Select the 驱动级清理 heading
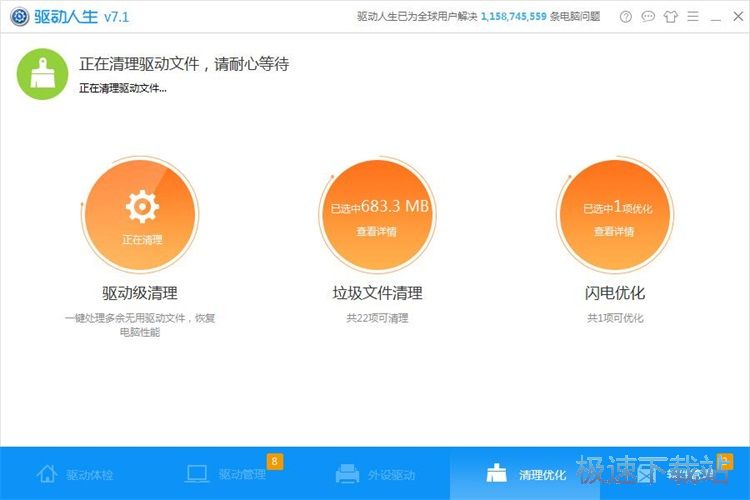Image resolution: width=750 pixels, height=500 pixels. pyautogui.click(x=140, y=293)
